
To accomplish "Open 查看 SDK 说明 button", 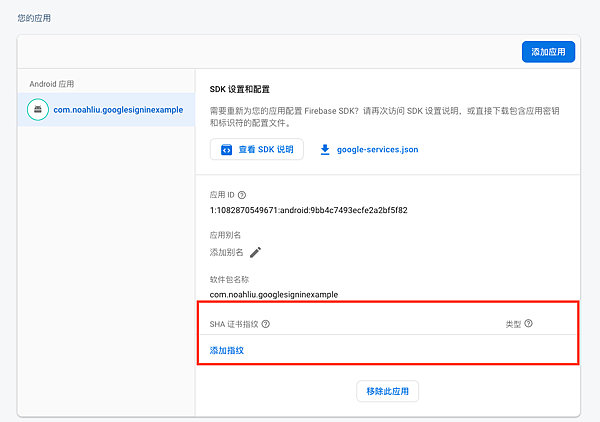I will 257,149.
